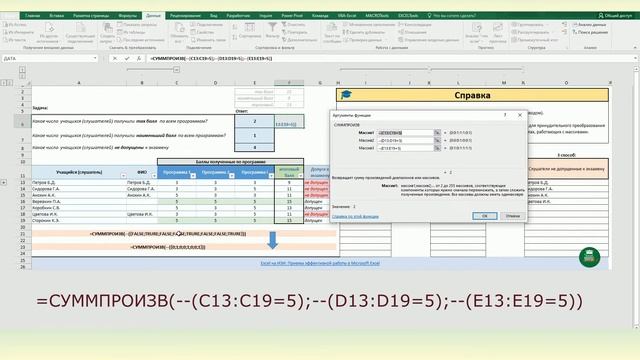Open the Рецензирование tab
Screen dimensions: 640x360
tap(185, 16)
